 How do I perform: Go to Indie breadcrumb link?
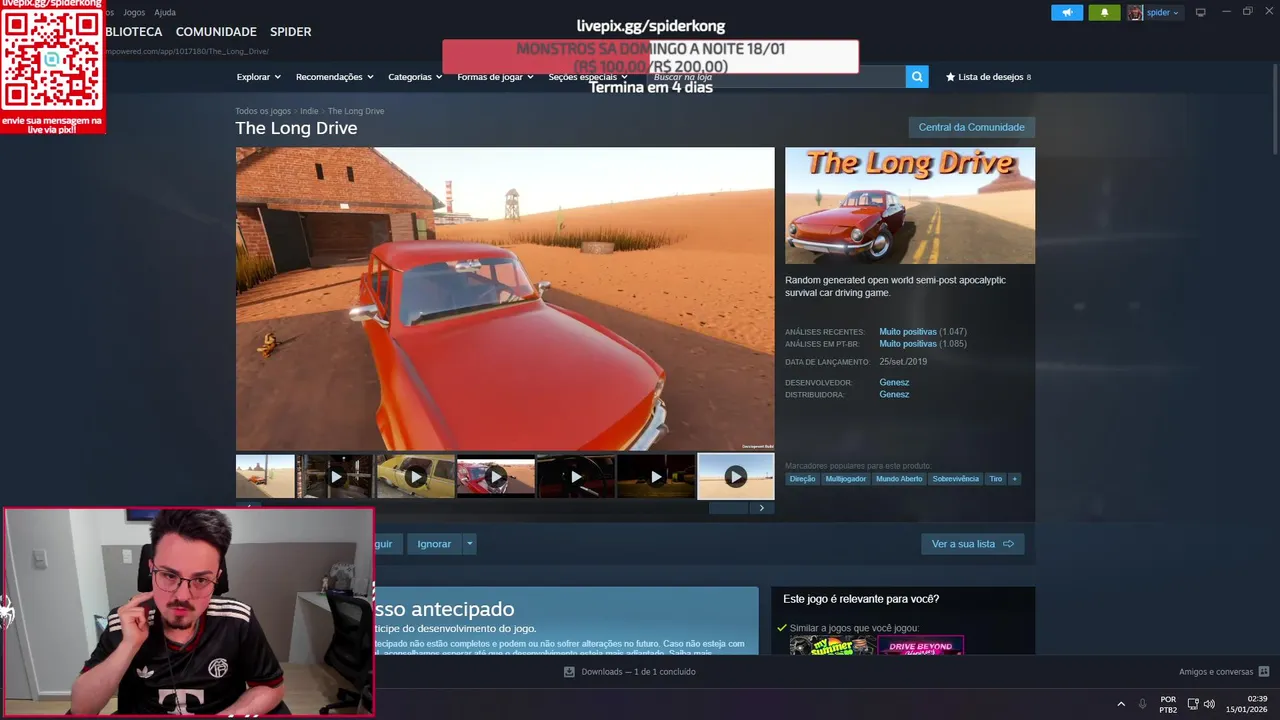pyautogui.click(x=309, y=111)
